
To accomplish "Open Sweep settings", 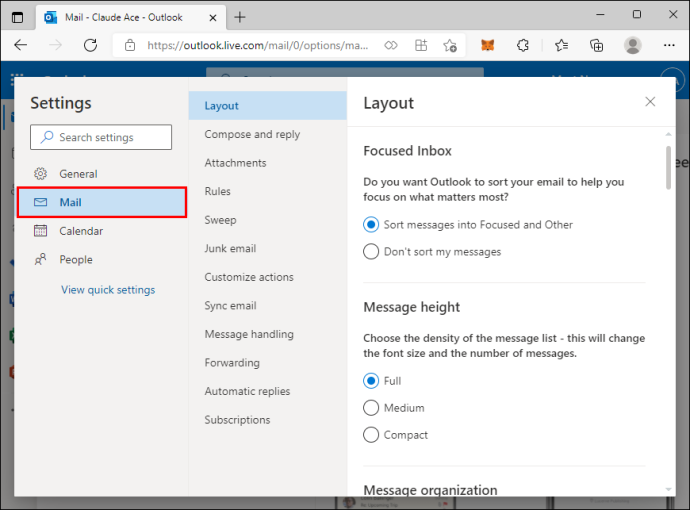I will click(x=268, y=220).
